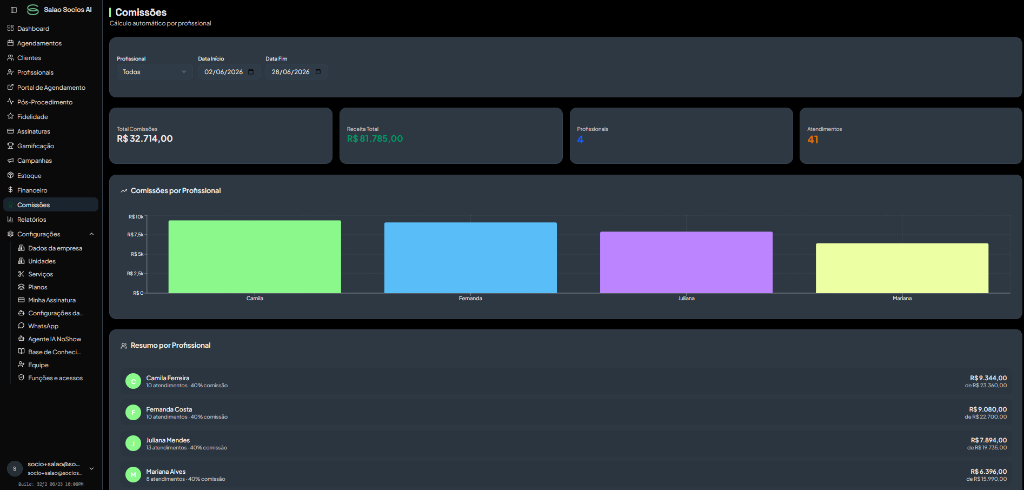Click the Total Comissões R$ 32.714,00 card
Screen dimensions: 1024x490
[x=221, y=136]
